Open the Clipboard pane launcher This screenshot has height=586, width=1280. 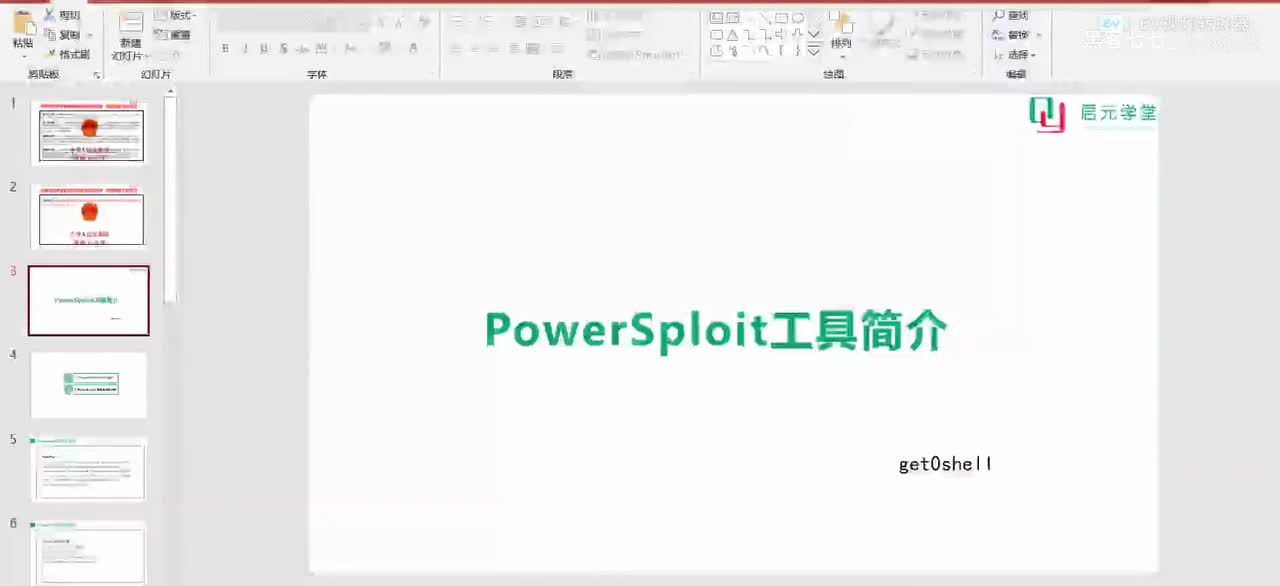(97, 75)
